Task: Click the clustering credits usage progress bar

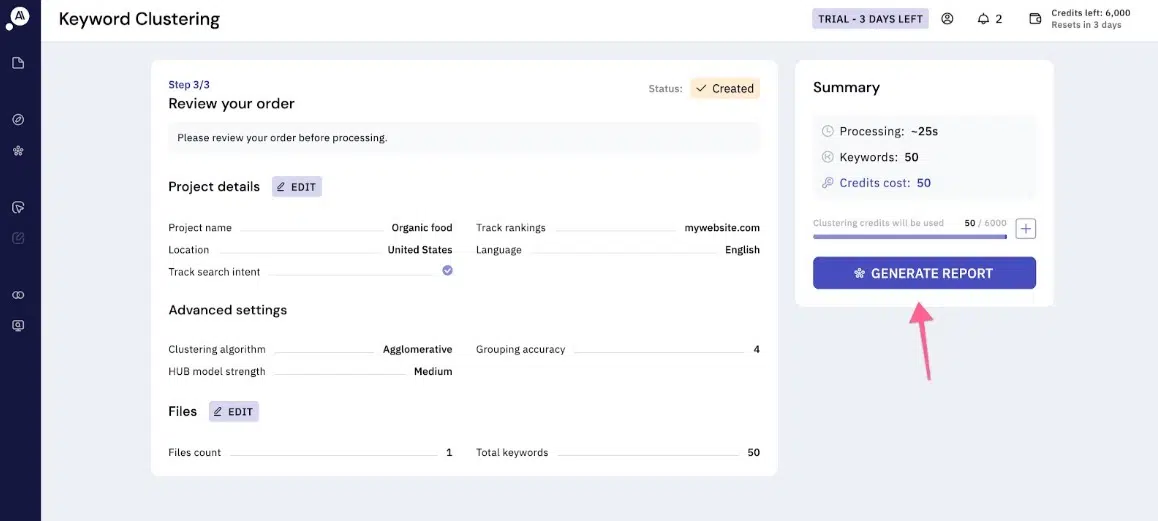Action: [x=910, y=236]
